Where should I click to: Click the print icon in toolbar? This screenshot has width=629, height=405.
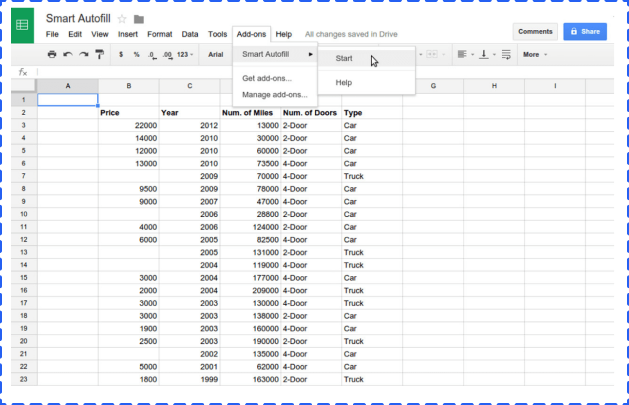(x=52, y=54)
